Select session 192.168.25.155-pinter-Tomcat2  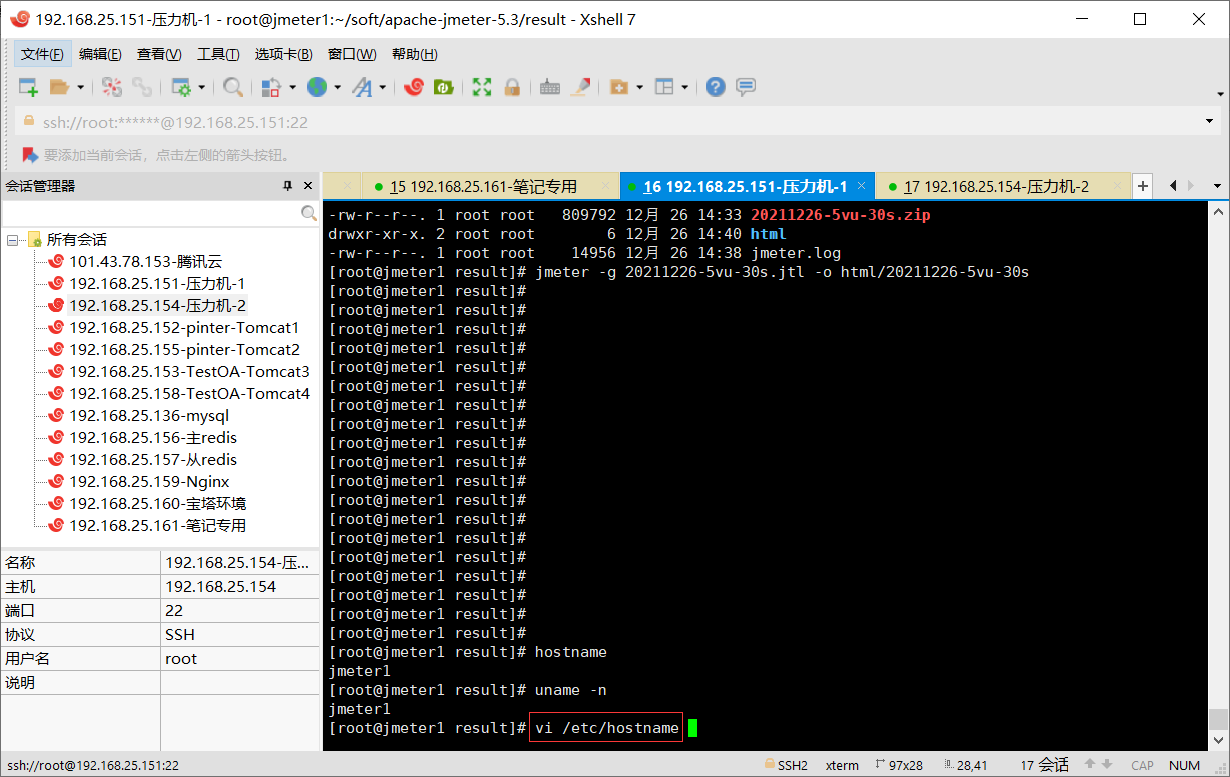coord(184,350)
